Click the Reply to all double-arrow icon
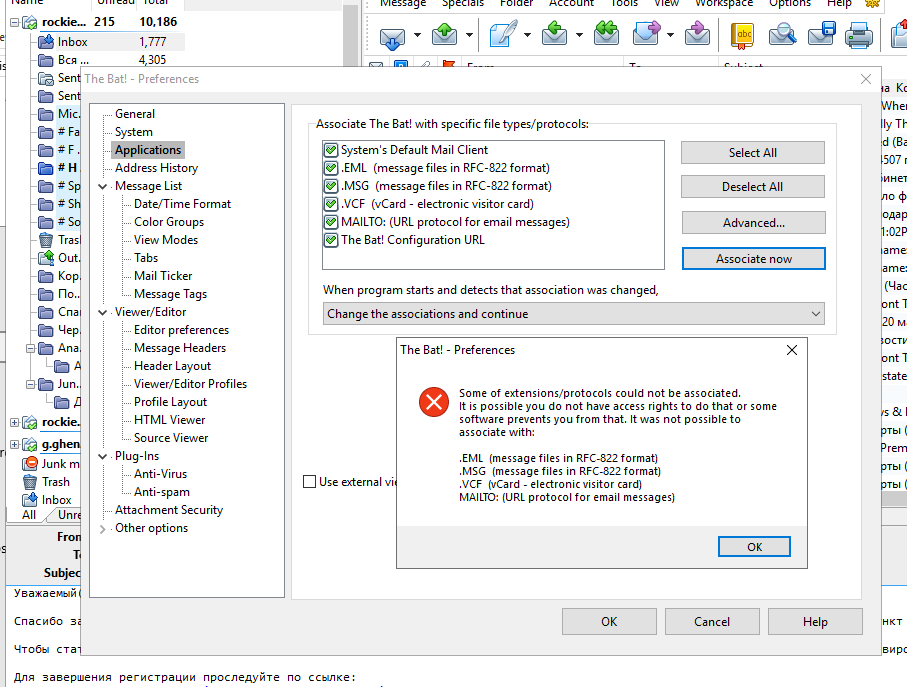 point(606,35)
